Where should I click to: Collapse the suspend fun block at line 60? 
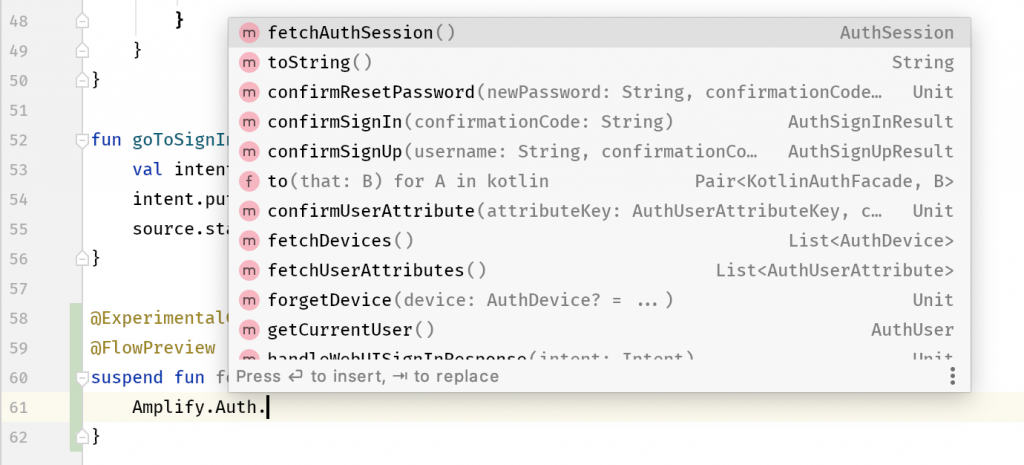(82, 377)
